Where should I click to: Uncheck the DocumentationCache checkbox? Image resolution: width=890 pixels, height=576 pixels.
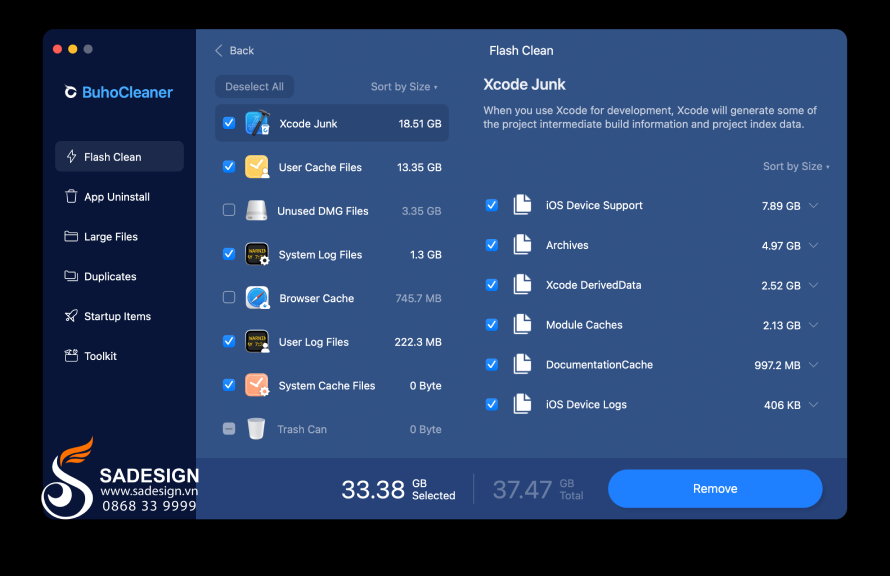(492, 364)
